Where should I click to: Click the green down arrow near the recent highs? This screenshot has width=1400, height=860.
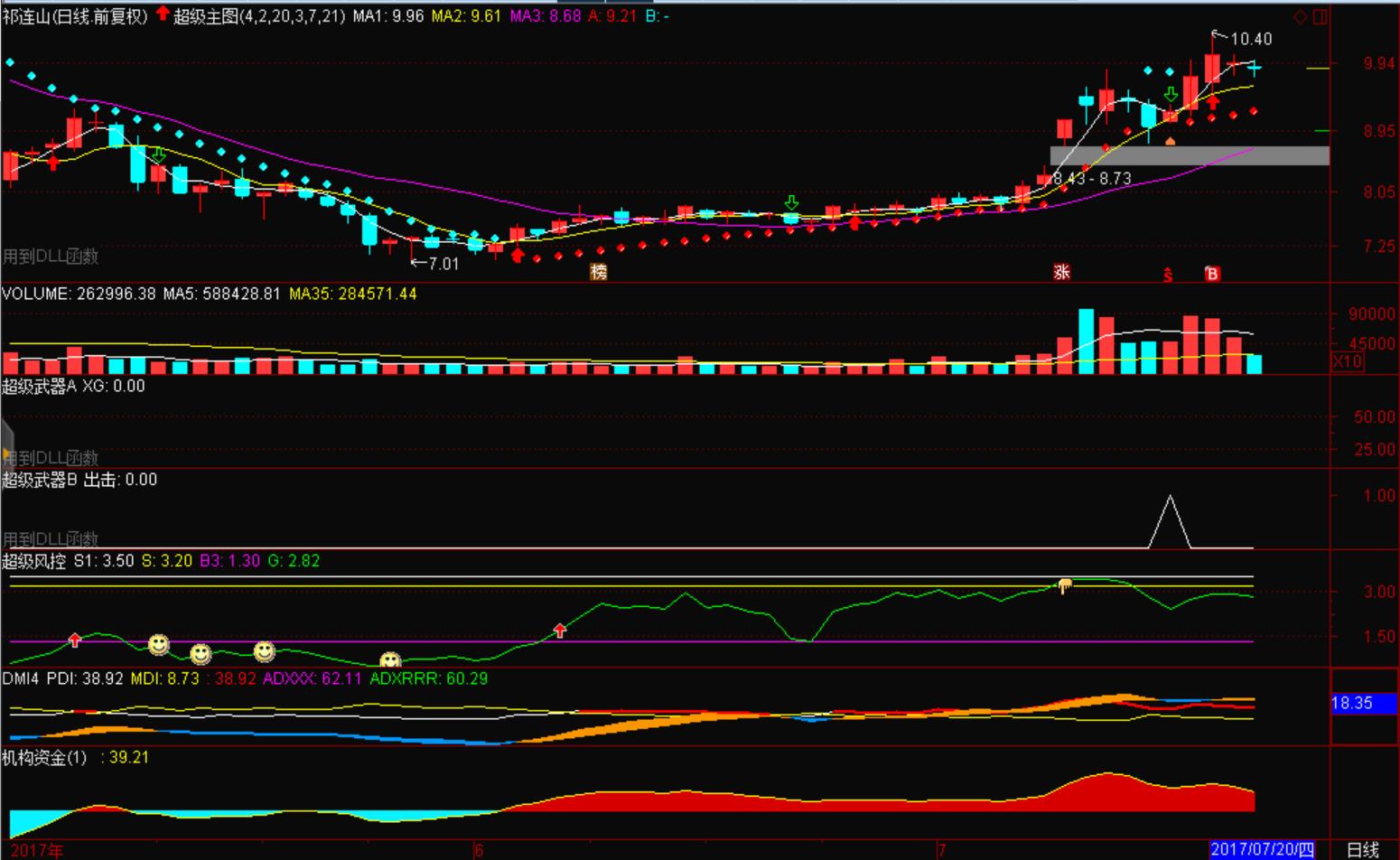[1171, 94]
